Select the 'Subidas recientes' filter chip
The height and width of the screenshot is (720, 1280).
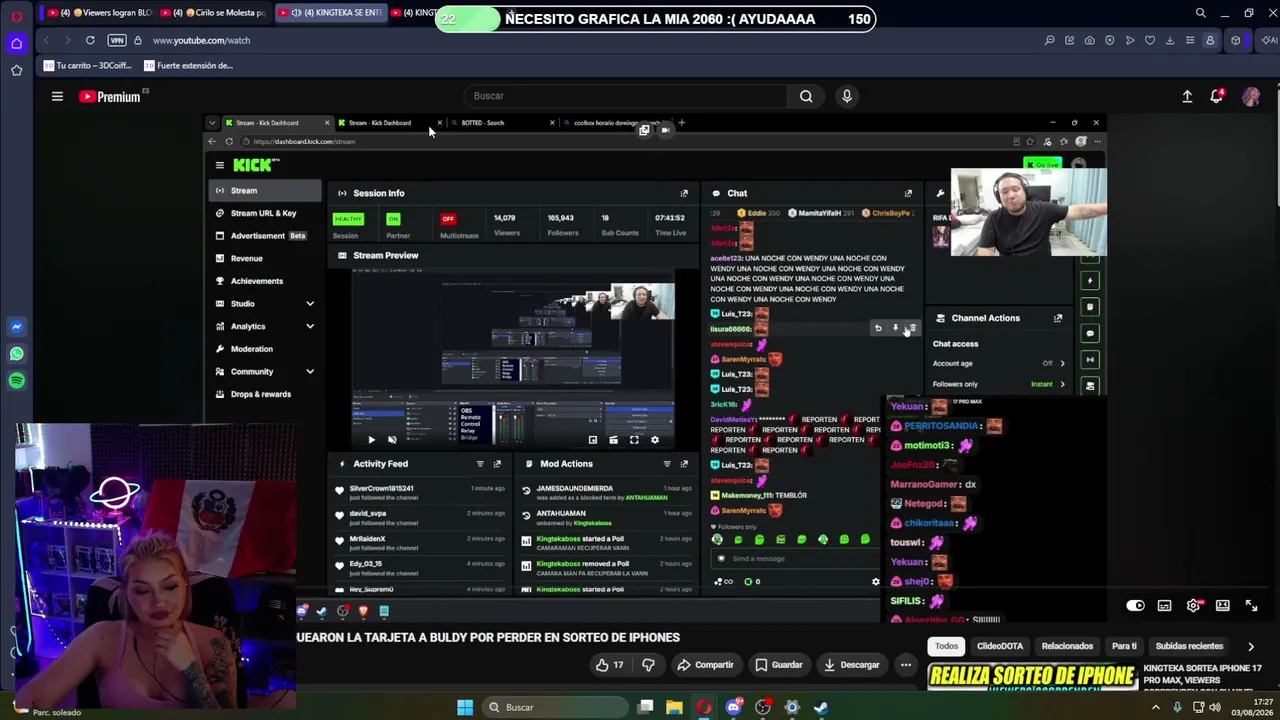pyautogui.click(x=1189, y=646)
